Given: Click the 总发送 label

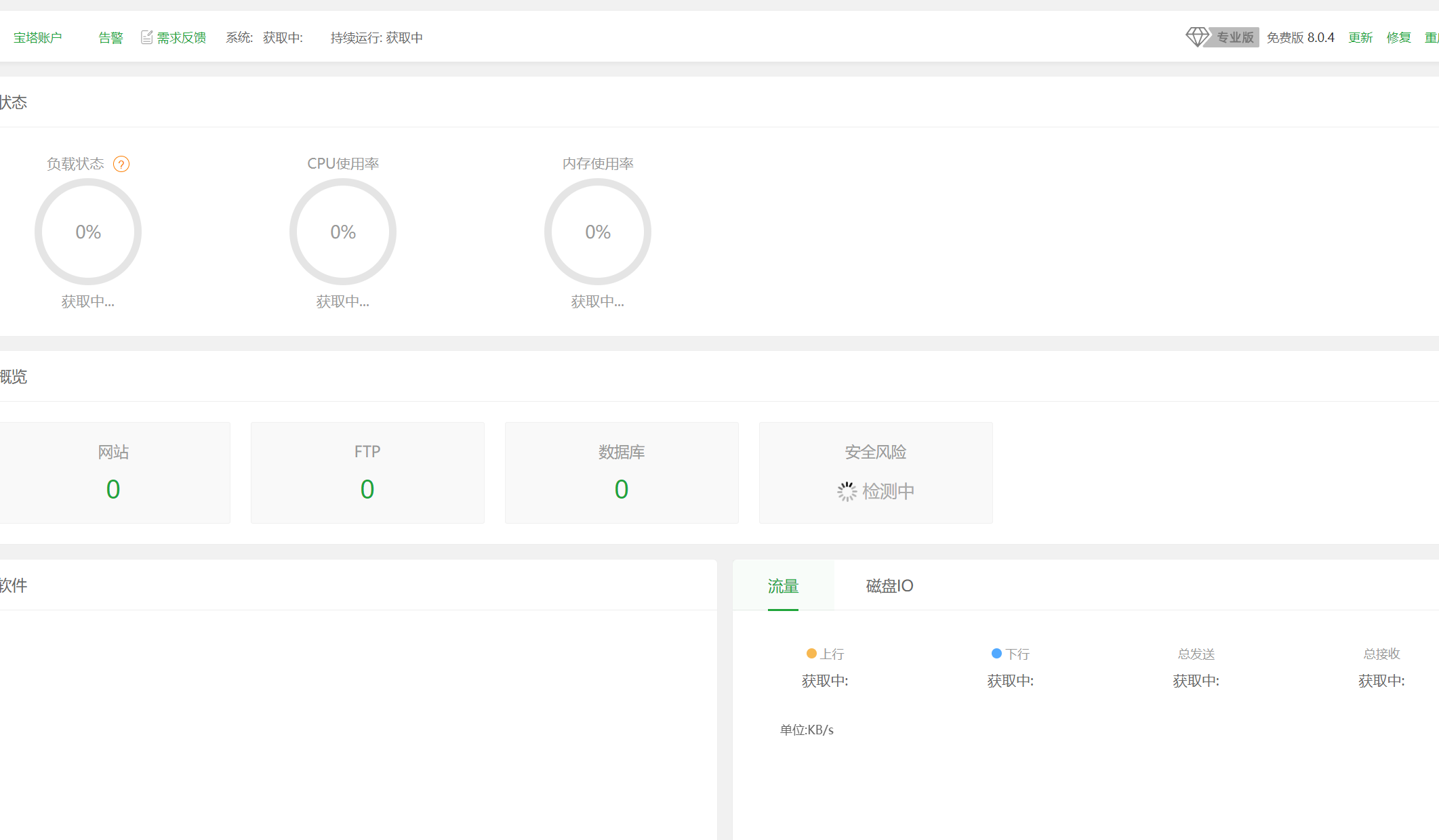Looking at the screenshot, I should [x=1196, y=654].
